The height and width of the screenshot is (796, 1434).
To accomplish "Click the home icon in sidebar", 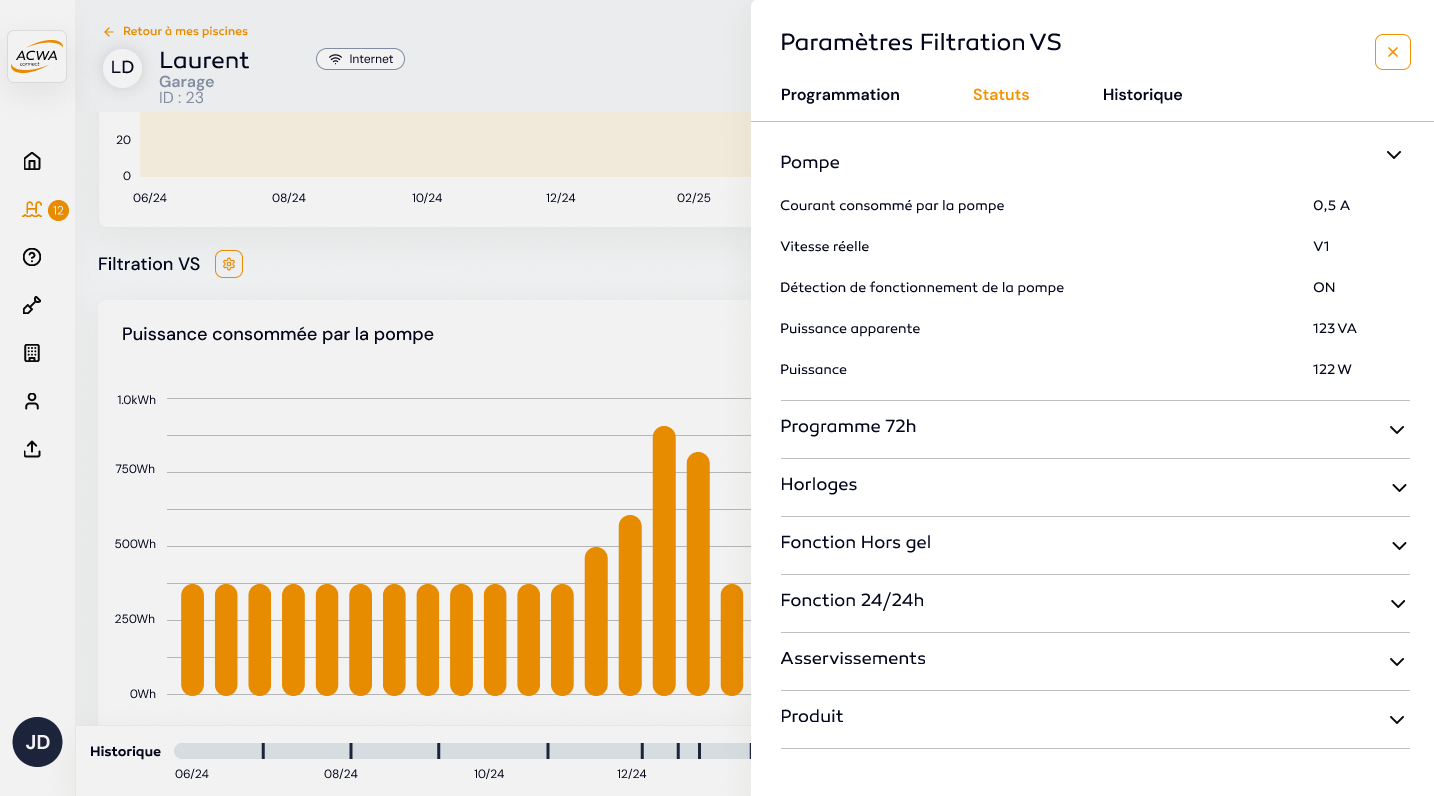I will [32, 161].
